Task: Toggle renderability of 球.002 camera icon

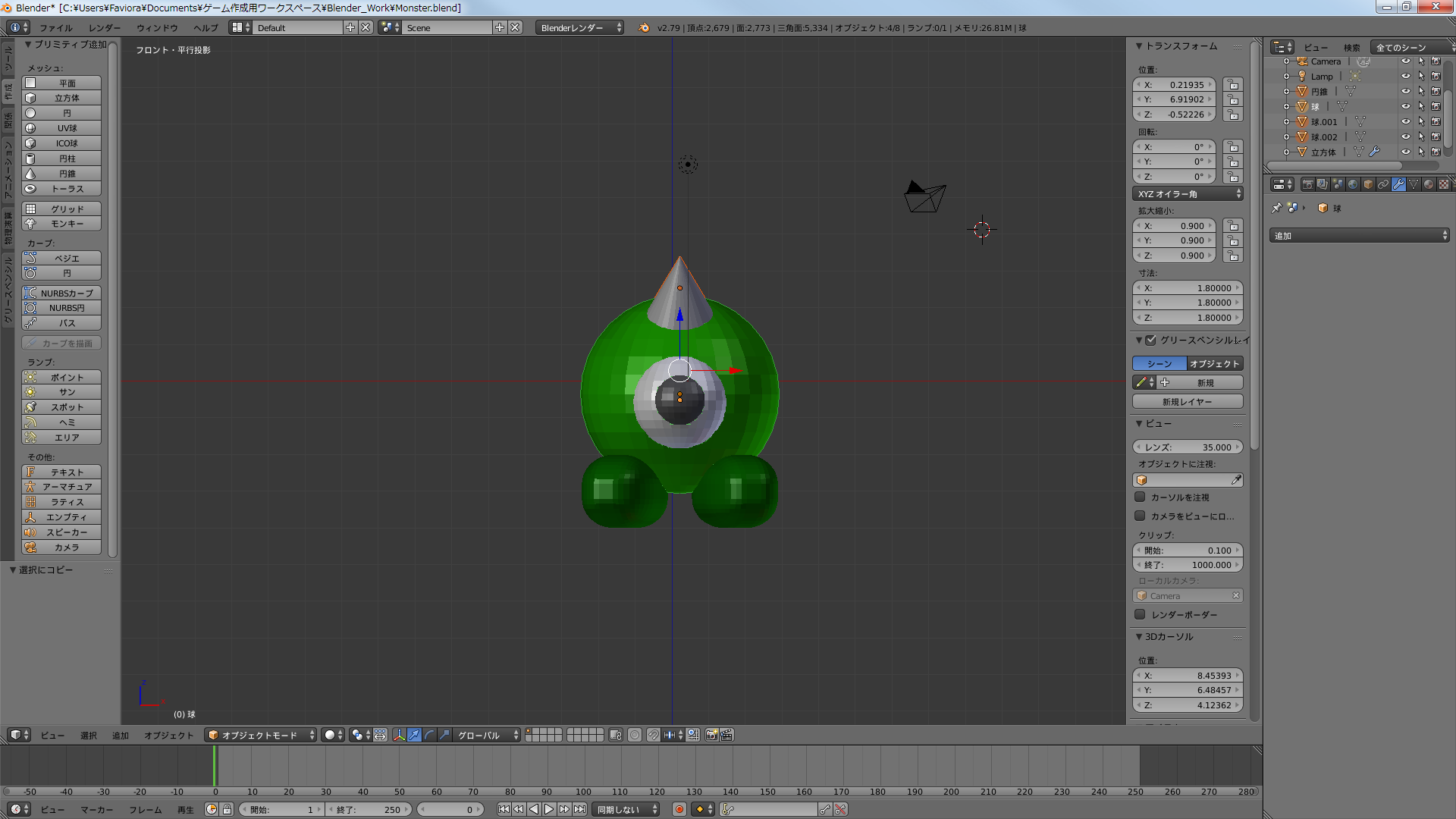Action: 1436,136
